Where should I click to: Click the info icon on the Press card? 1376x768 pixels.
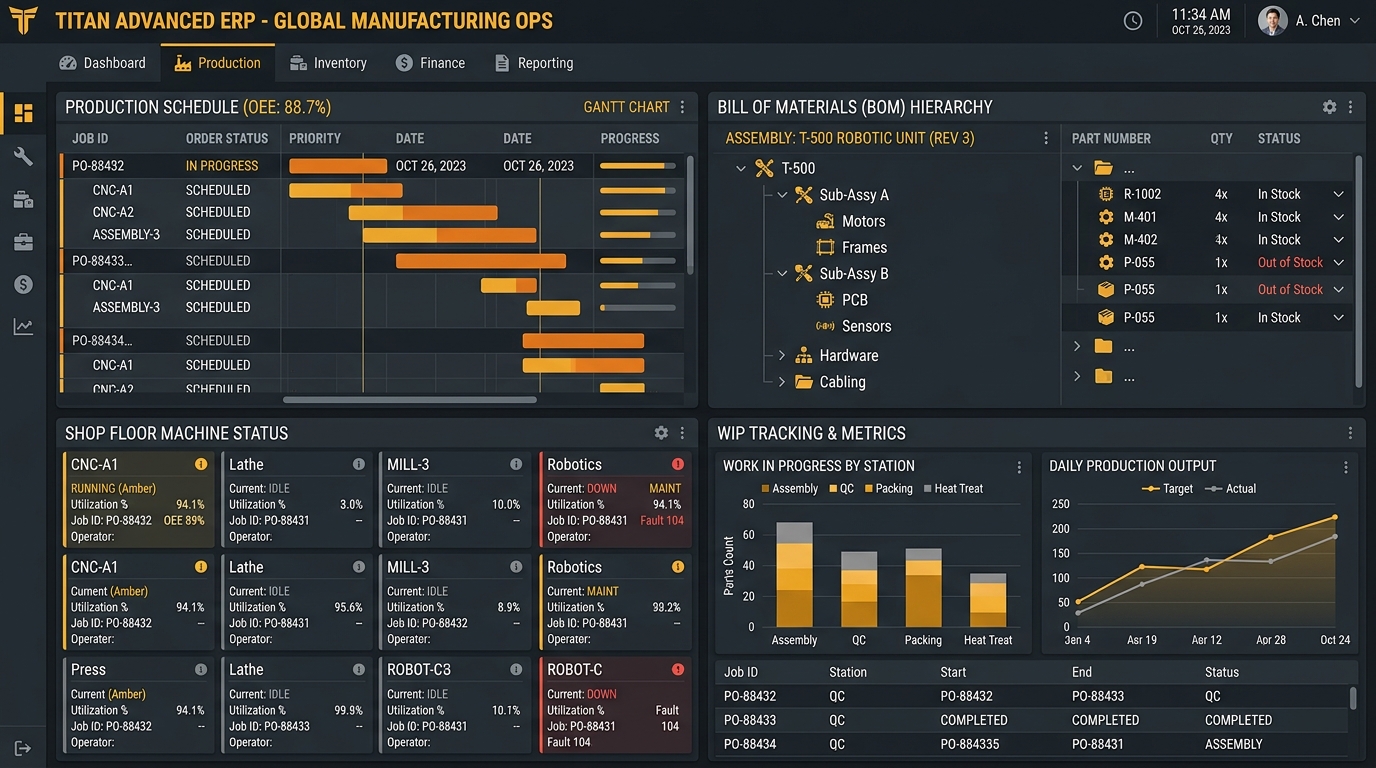[201, 670]
